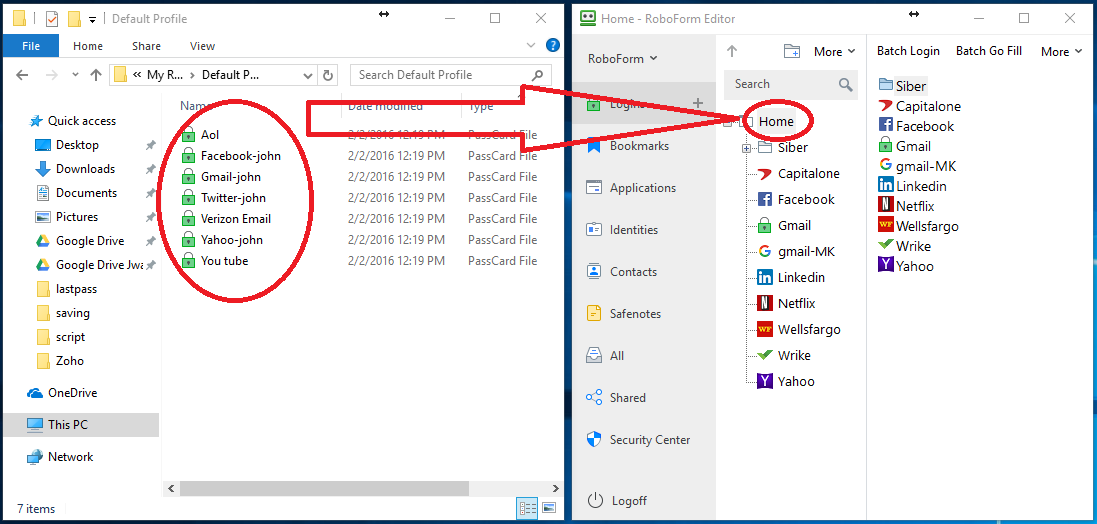Open Siber folder in right list
Viewport: 1097px width, 524px height.
[x=903, y=86]
